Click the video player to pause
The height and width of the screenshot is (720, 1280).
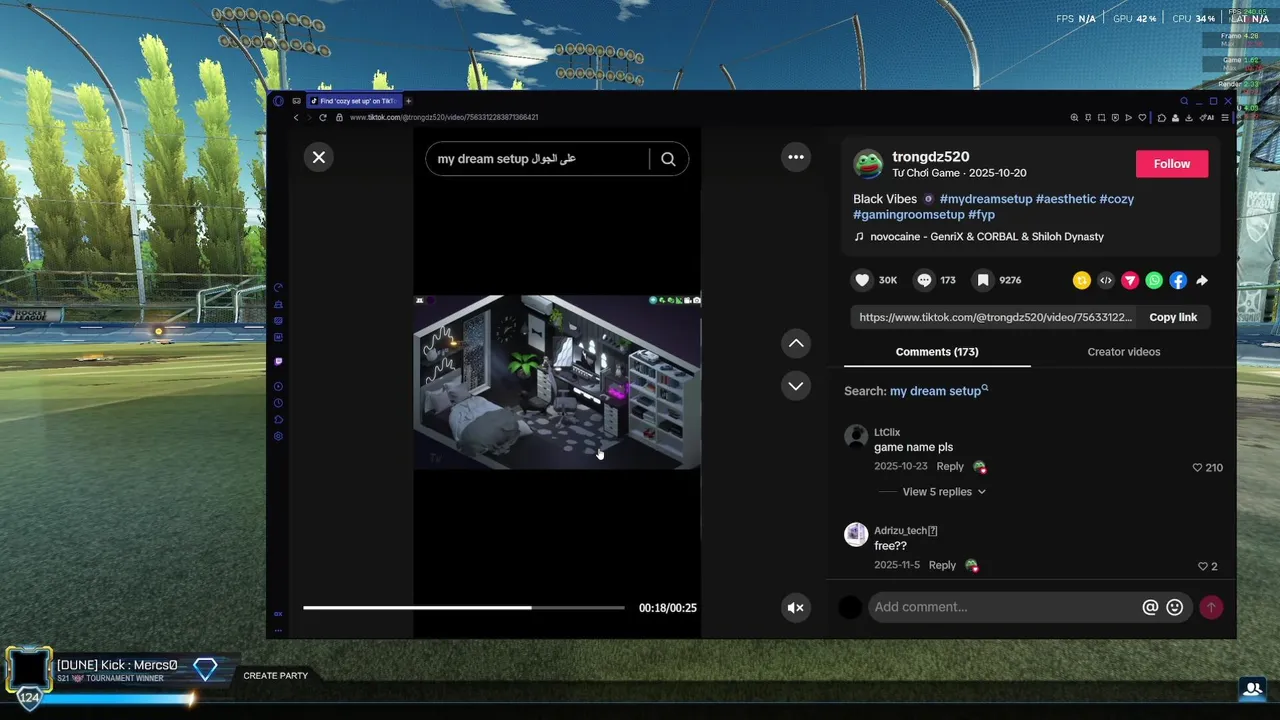(557, 382)
